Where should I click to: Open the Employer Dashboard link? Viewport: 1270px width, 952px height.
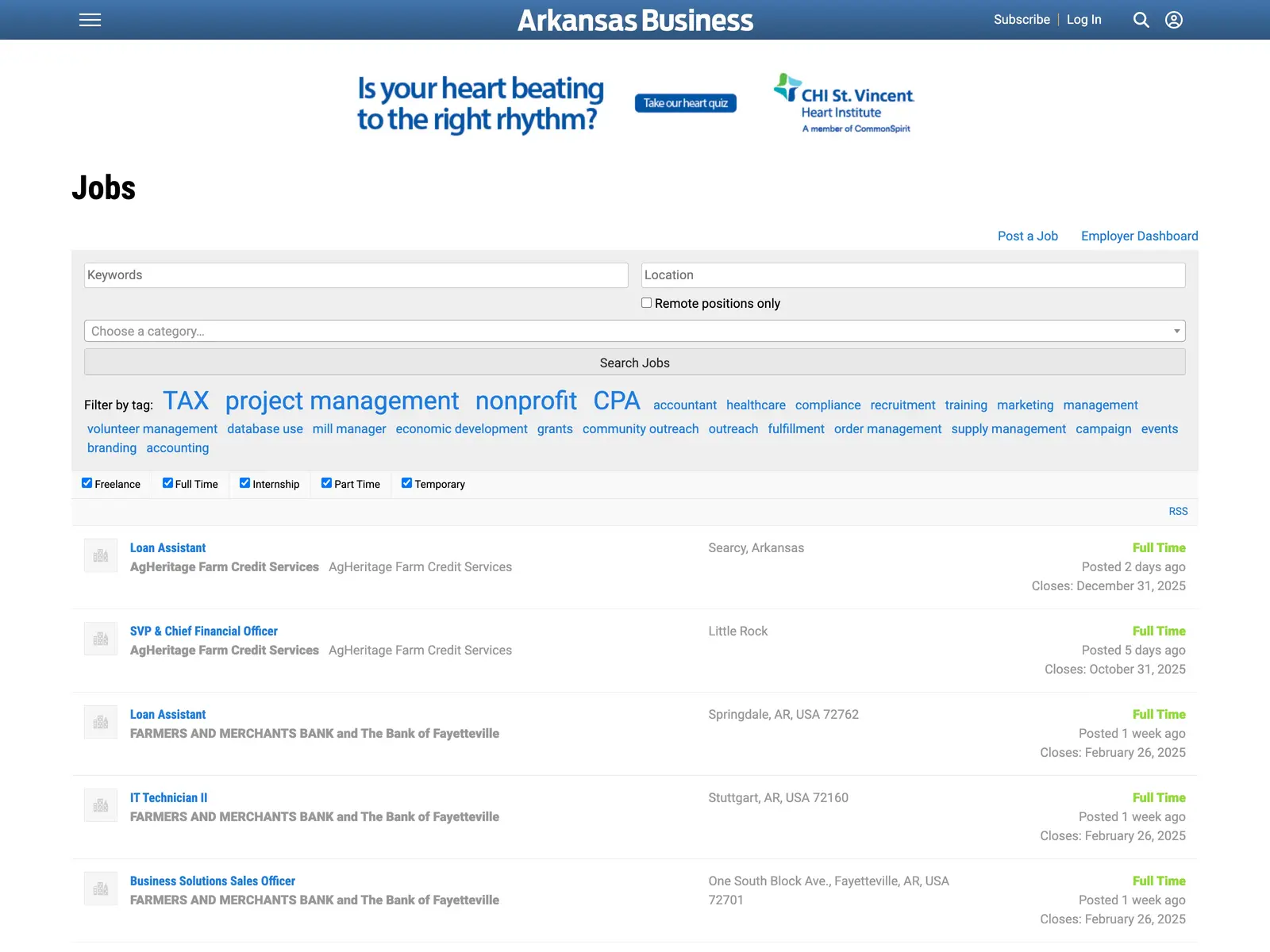tap(1140, 236)
